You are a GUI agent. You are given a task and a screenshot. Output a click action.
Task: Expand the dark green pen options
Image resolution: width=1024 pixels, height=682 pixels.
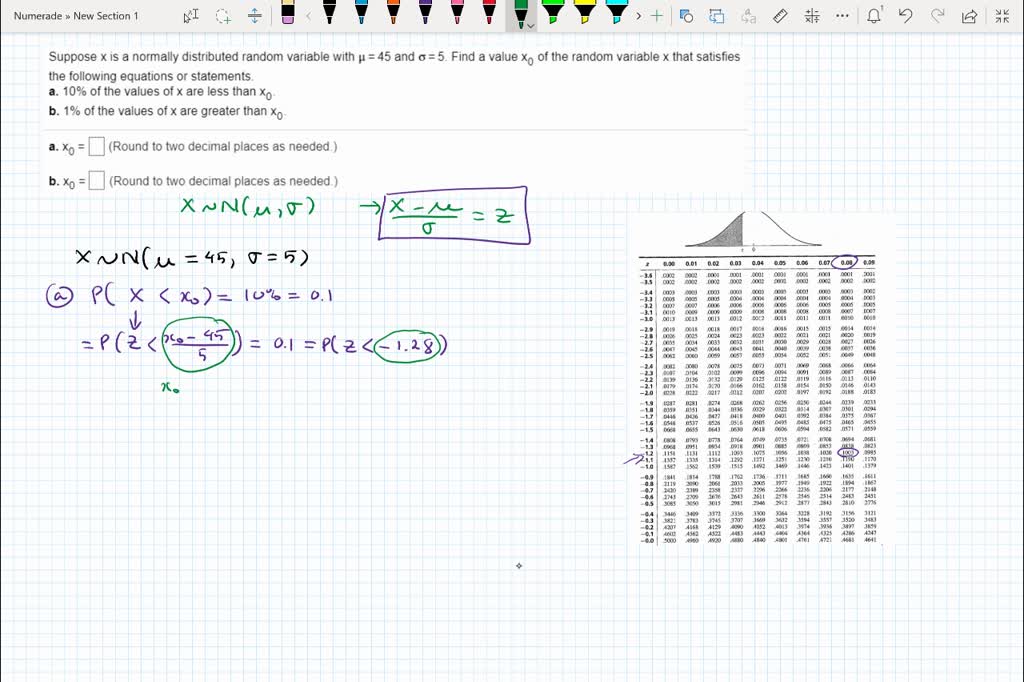530,26
